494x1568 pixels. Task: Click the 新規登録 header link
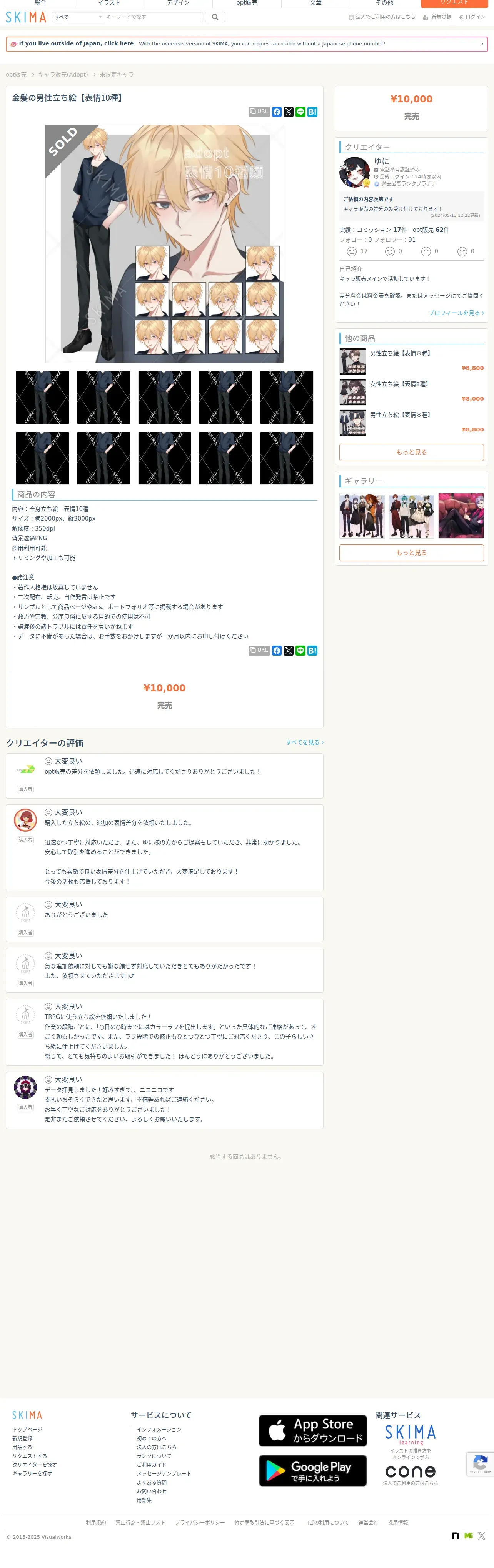(x=437, y=17)
